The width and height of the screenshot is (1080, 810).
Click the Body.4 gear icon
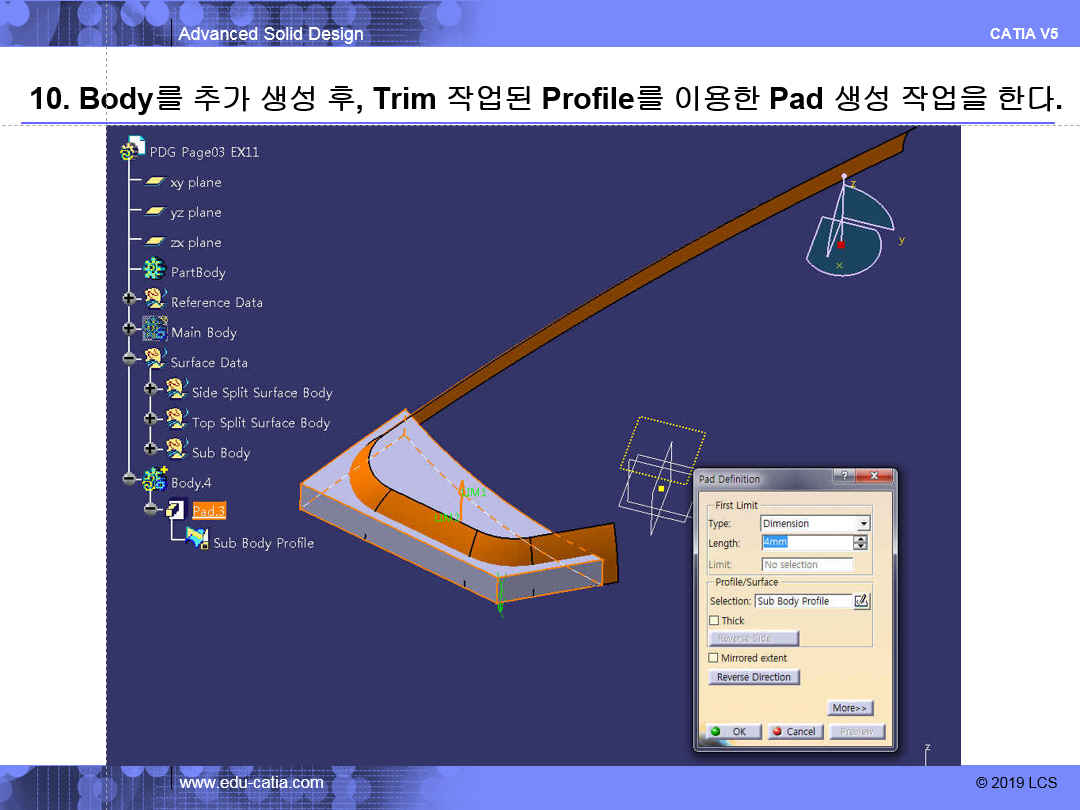(x=154, y=481)
